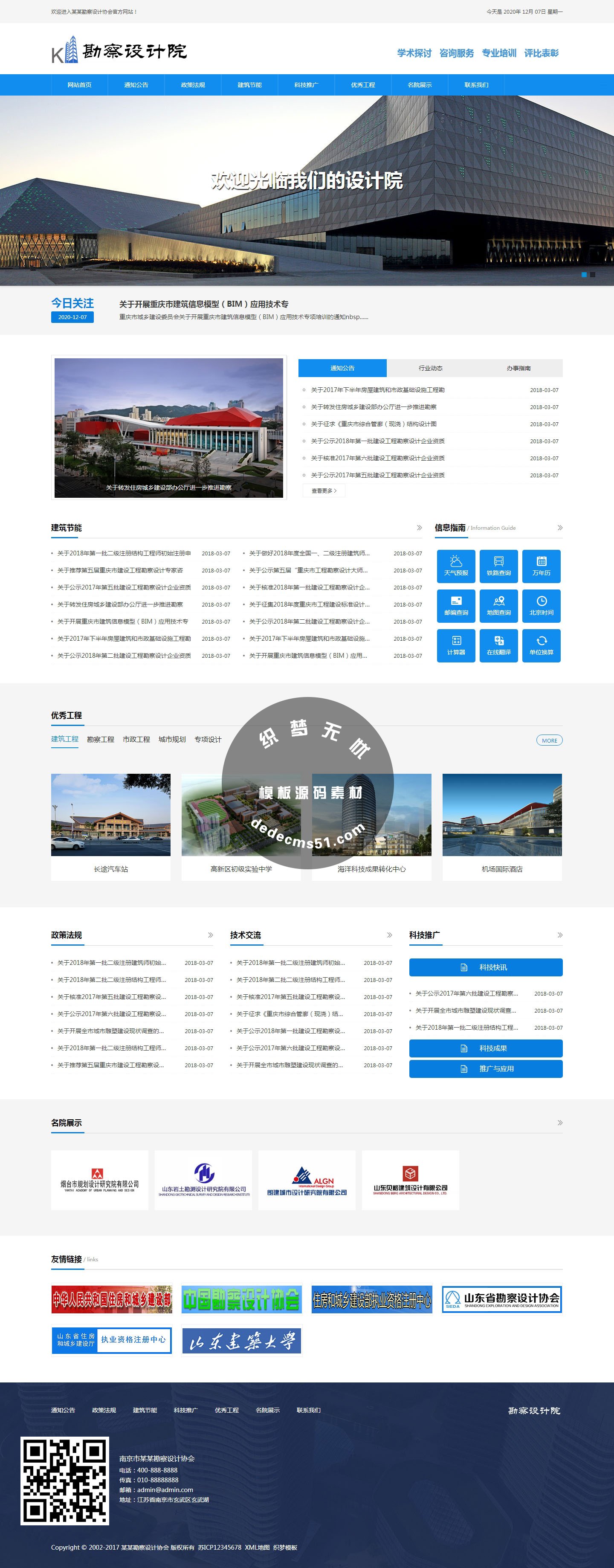Click the 织梦模板 footer link
This screenshot has width=614, height=1568.
point(285,1547)
